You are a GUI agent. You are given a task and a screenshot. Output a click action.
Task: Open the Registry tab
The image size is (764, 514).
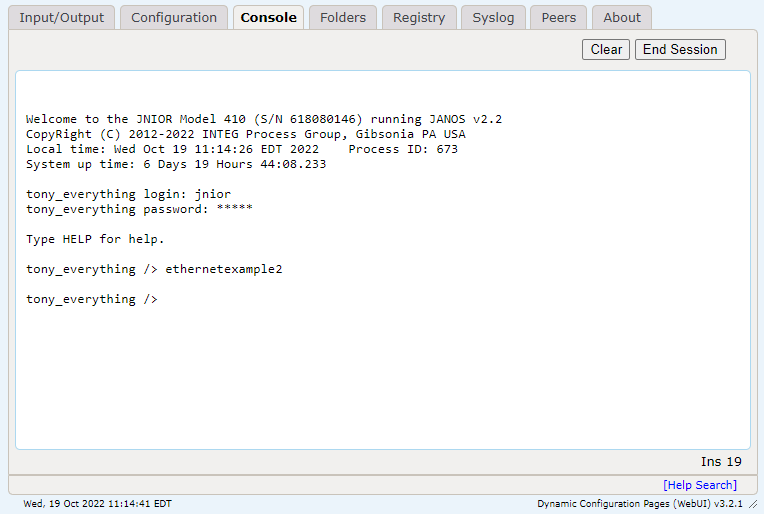pos(419,18)
